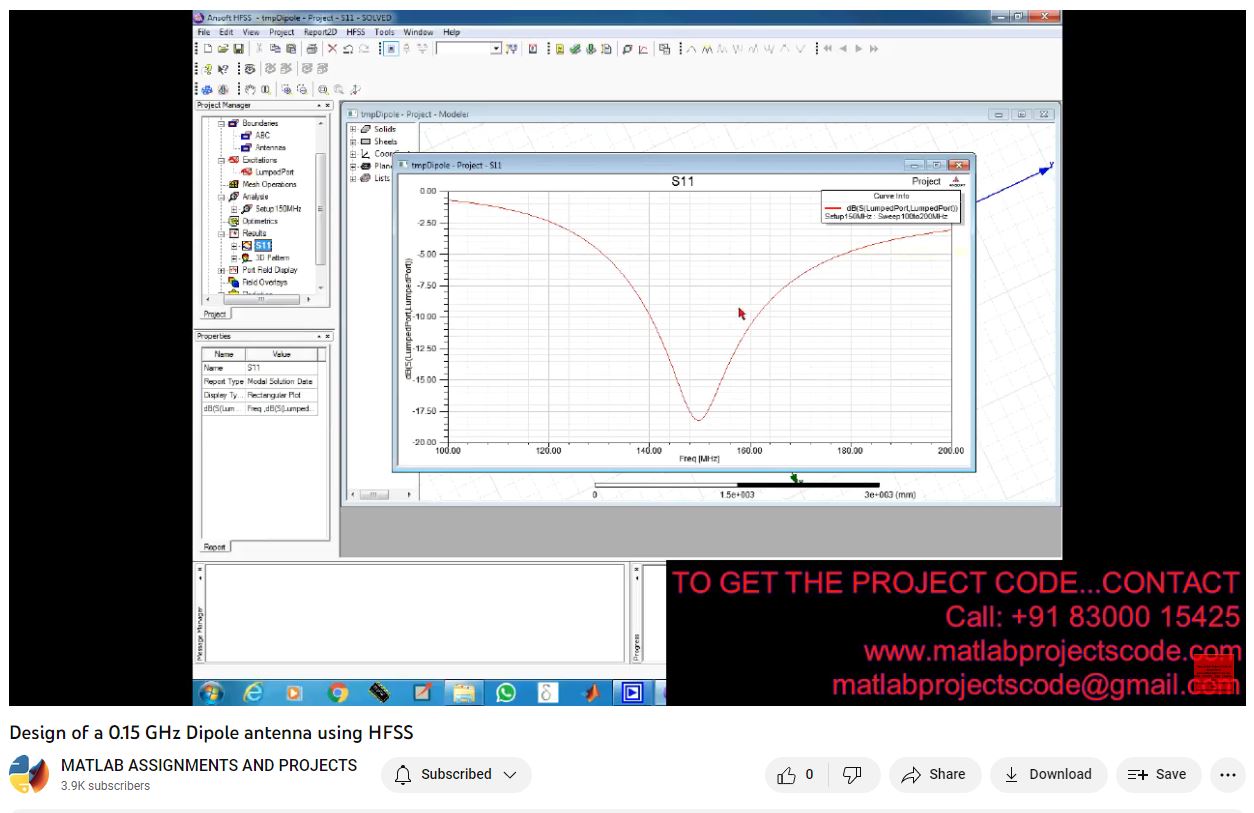Click the Print icon in HFSS toolbar
The width and height of the screenshot is (1254, 813).
pos(311,49)
